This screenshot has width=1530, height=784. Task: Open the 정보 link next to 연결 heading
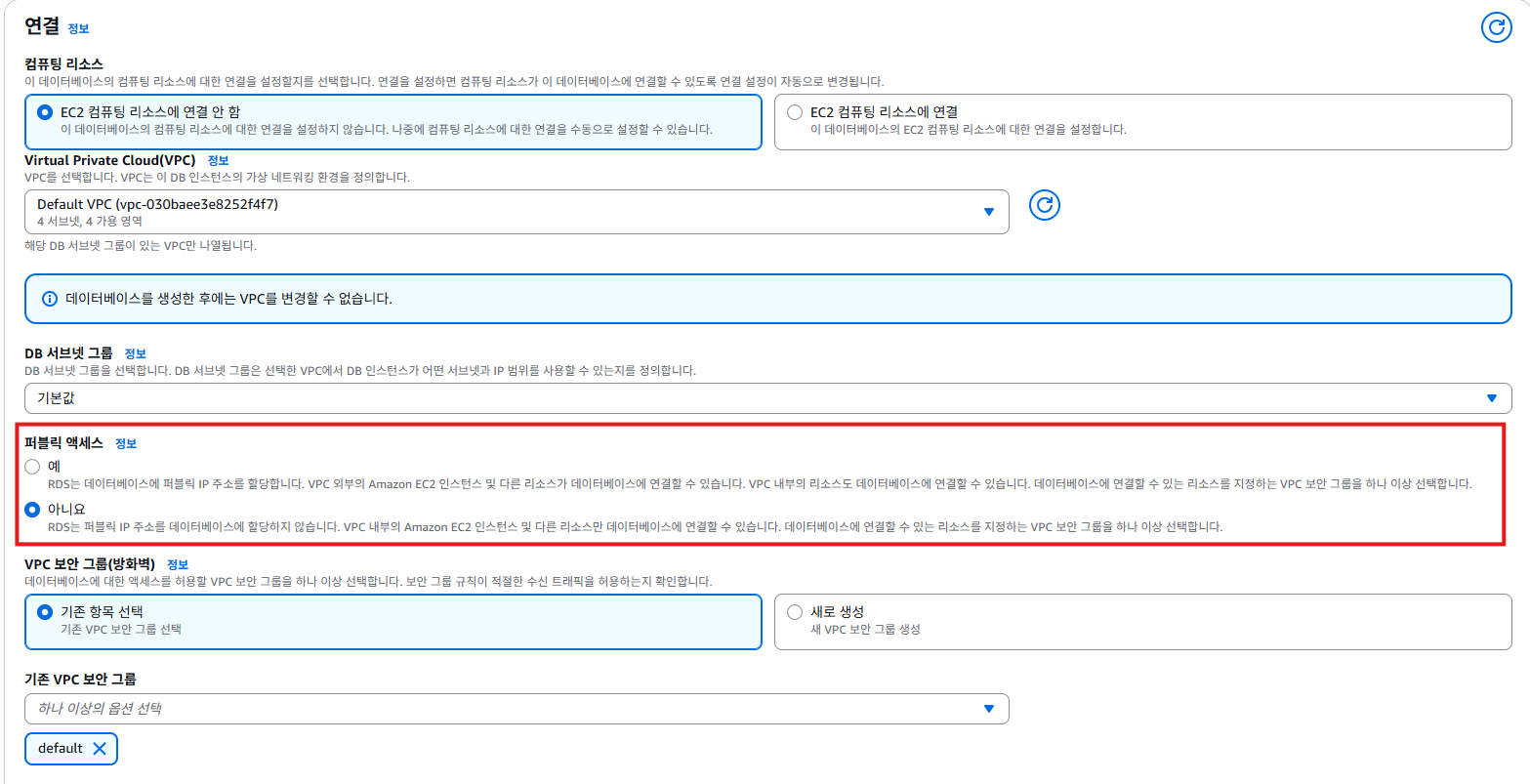click(x=78, y=29)
